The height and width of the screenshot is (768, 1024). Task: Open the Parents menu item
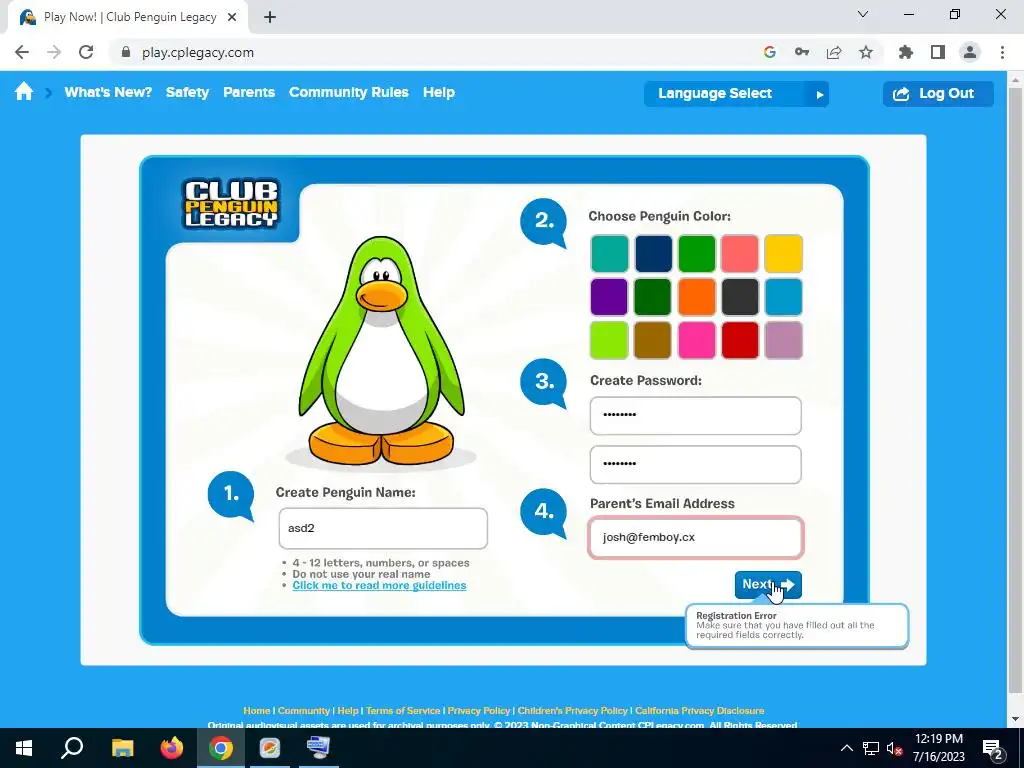(249, 92)
